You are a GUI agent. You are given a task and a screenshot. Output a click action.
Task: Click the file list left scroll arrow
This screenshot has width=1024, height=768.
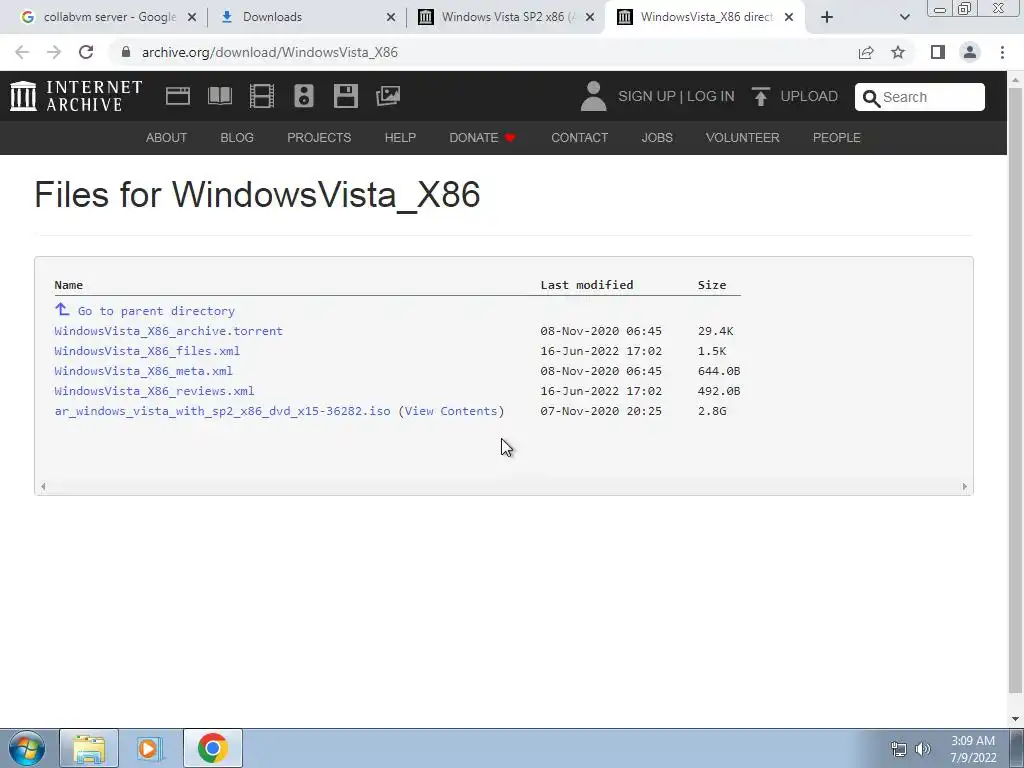click(x=43, y=487)
